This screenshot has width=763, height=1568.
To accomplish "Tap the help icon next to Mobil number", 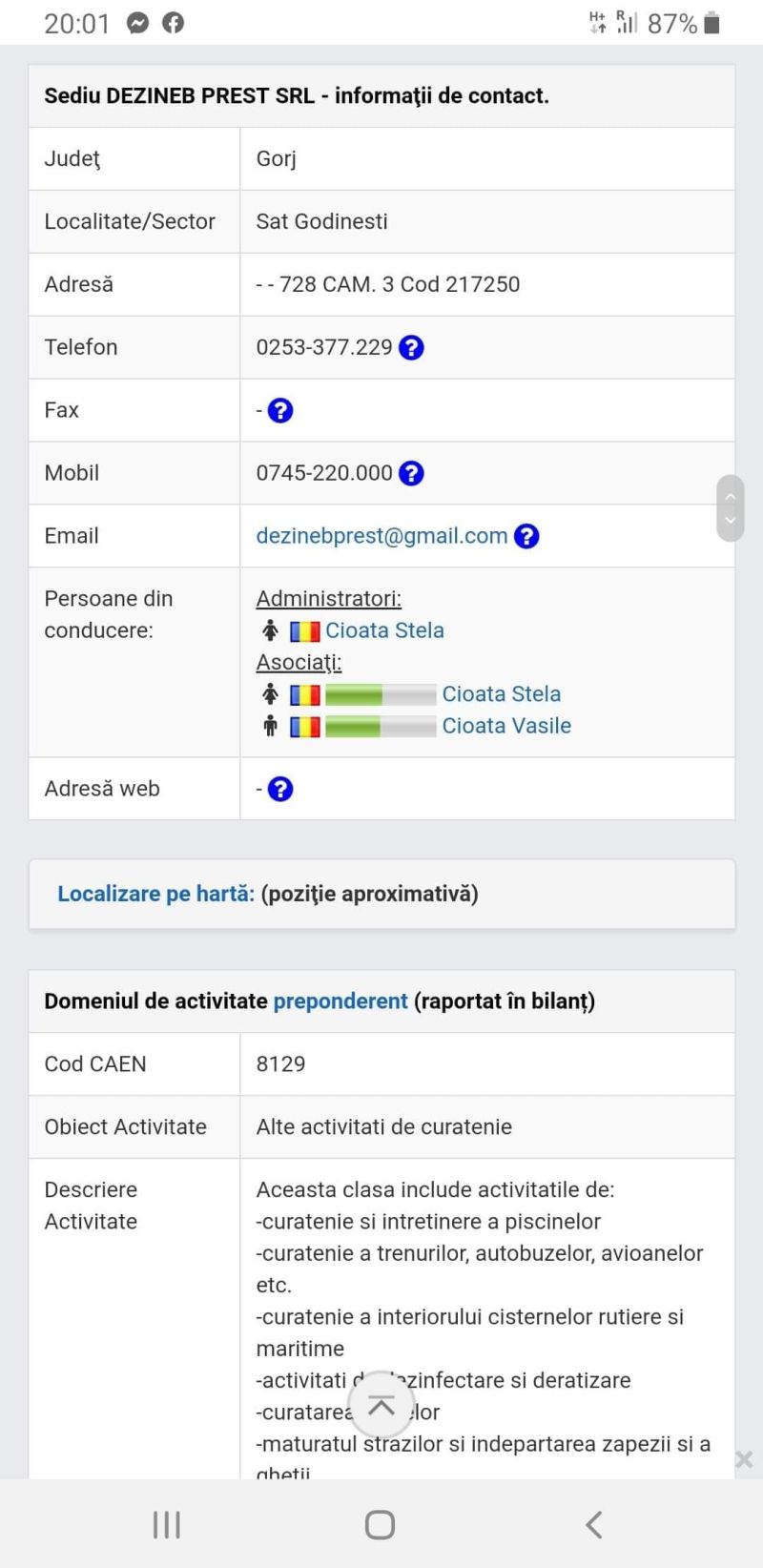I will (x=411, y=474).
